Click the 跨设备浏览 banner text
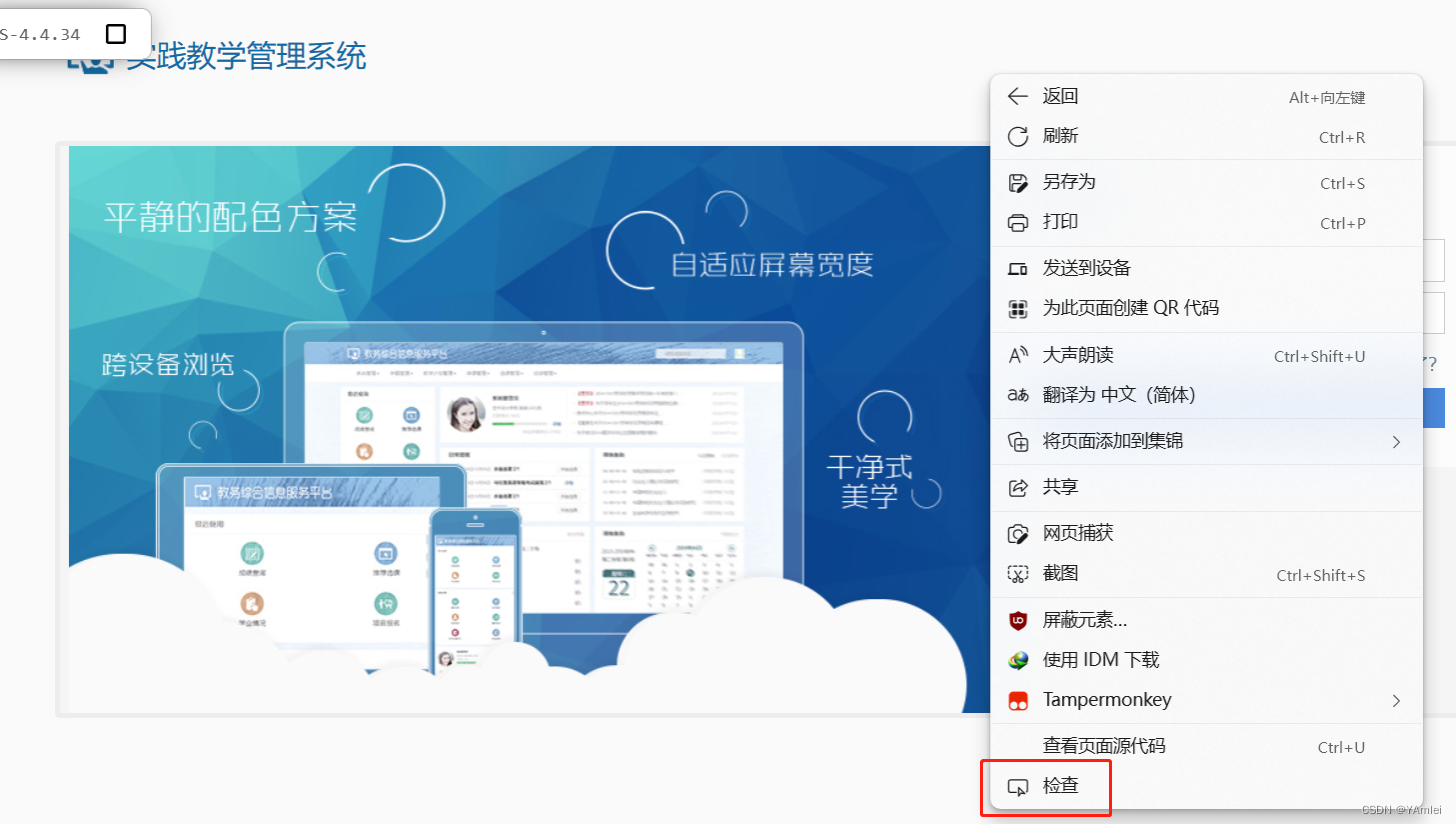Screen dimensions: 1456x824 pyautogui.click(x=168, y=364)
